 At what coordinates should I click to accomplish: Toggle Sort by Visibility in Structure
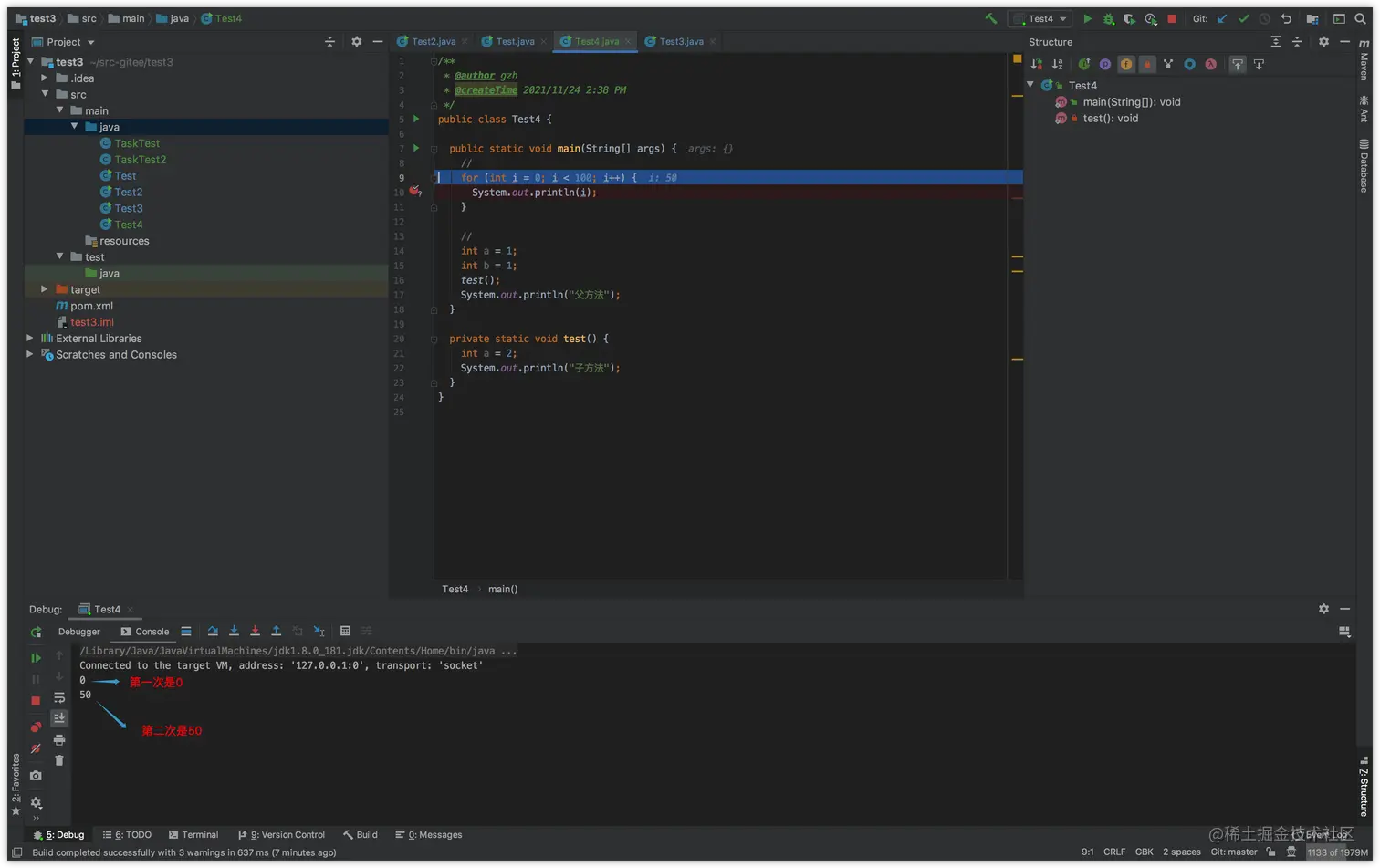click(x=1037, y=64)
